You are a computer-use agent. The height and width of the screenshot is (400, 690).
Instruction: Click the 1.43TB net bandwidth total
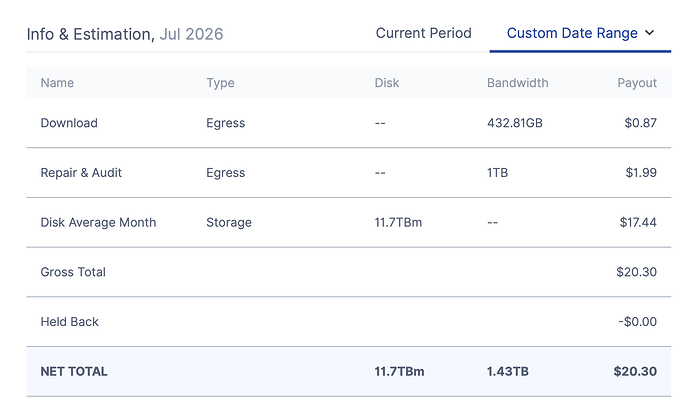pos(507,371)
